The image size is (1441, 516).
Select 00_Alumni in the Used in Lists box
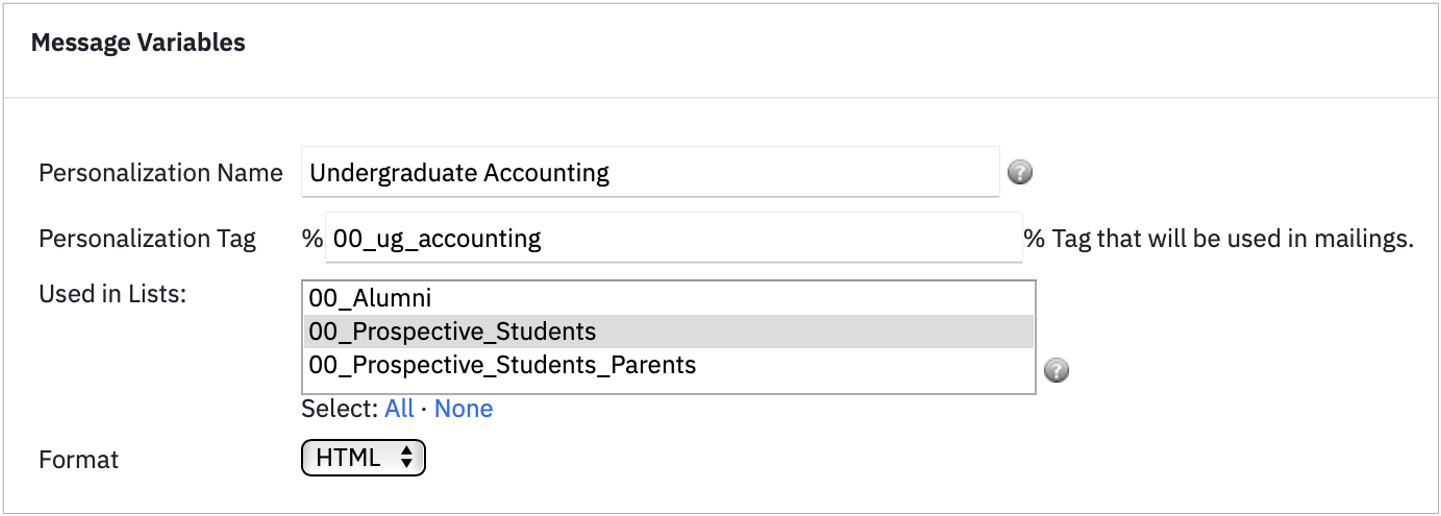point(668,298)
